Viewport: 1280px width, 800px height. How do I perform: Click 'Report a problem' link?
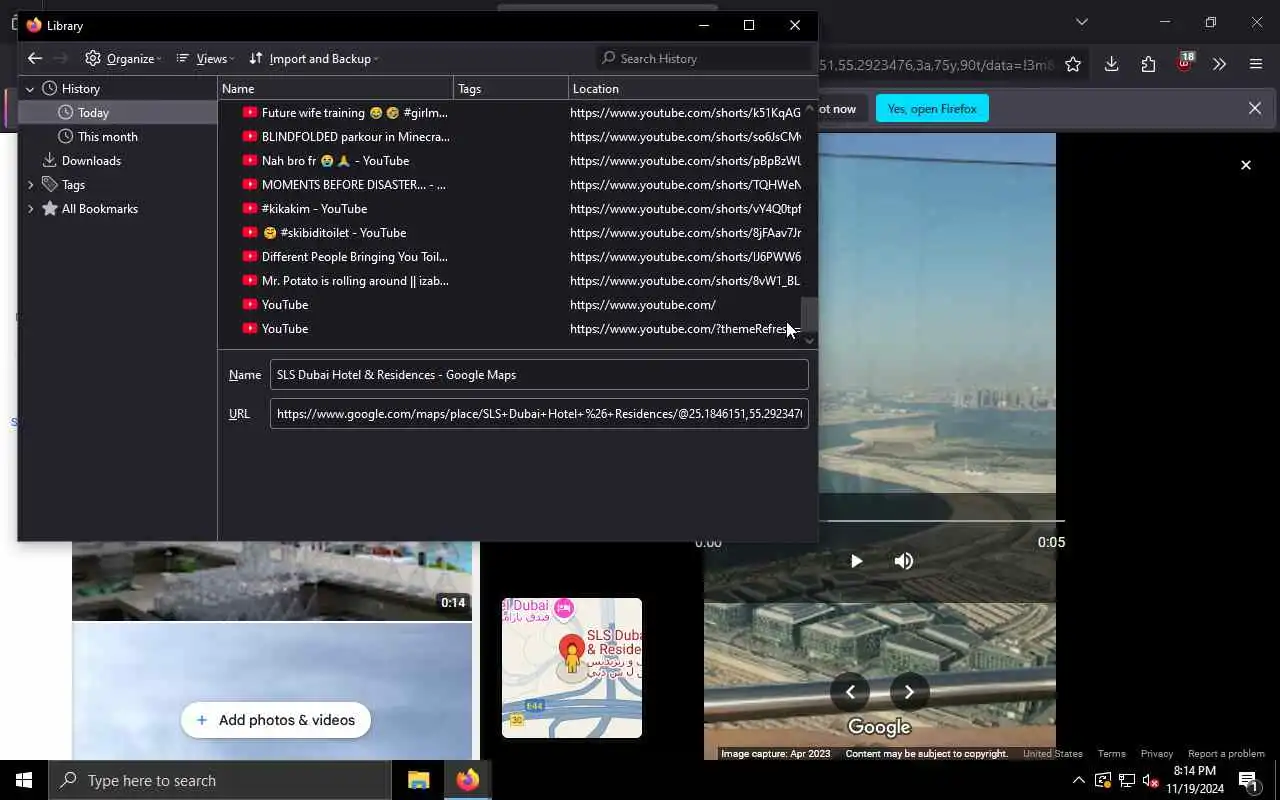pos(1226,754)
